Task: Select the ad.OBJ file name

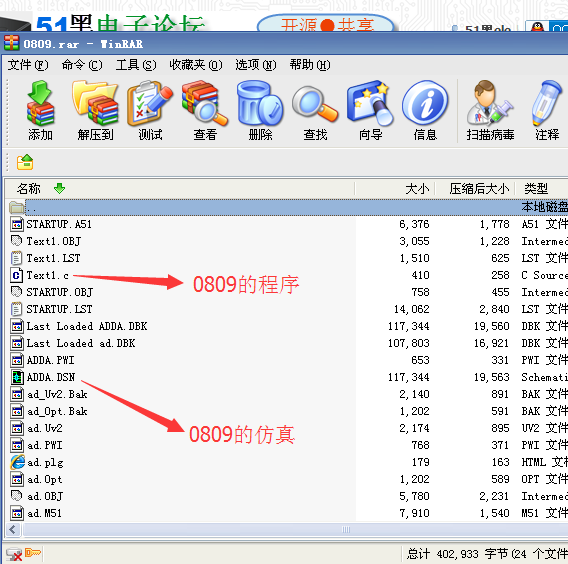Action: click(45, 496)
